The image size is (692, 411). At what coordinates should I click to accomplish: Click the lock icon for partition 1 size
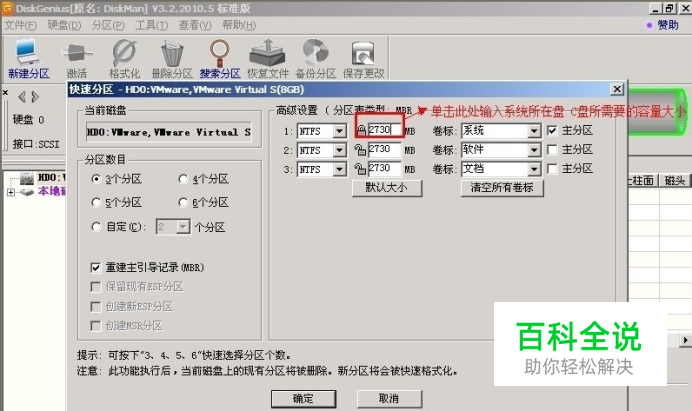[x=361, y=131]
